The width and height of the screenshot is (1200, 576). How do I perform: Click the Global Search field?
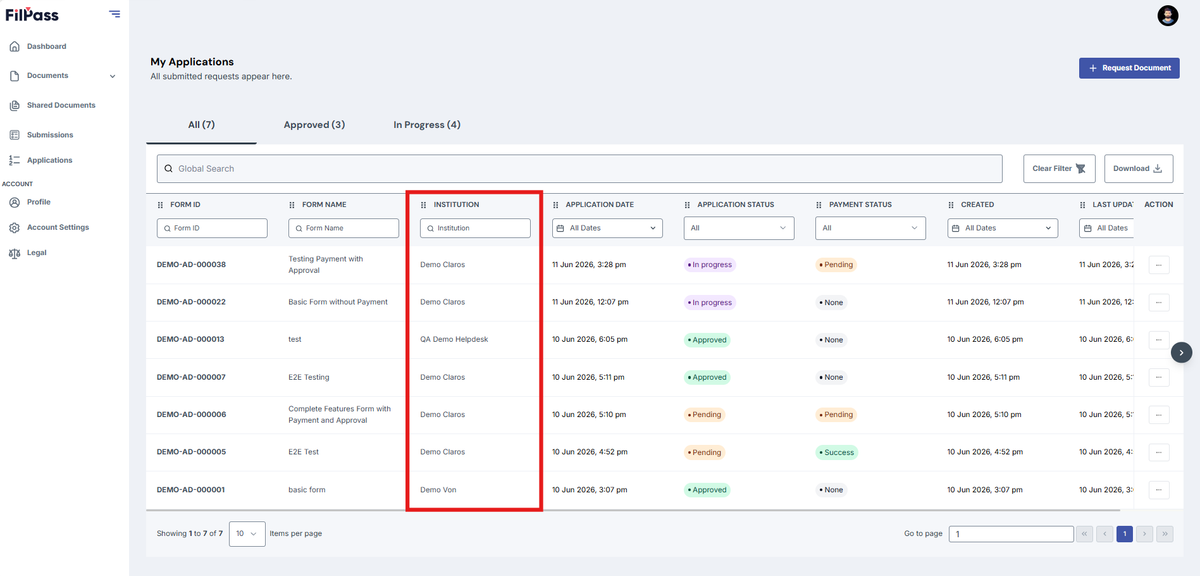(579, 168)
